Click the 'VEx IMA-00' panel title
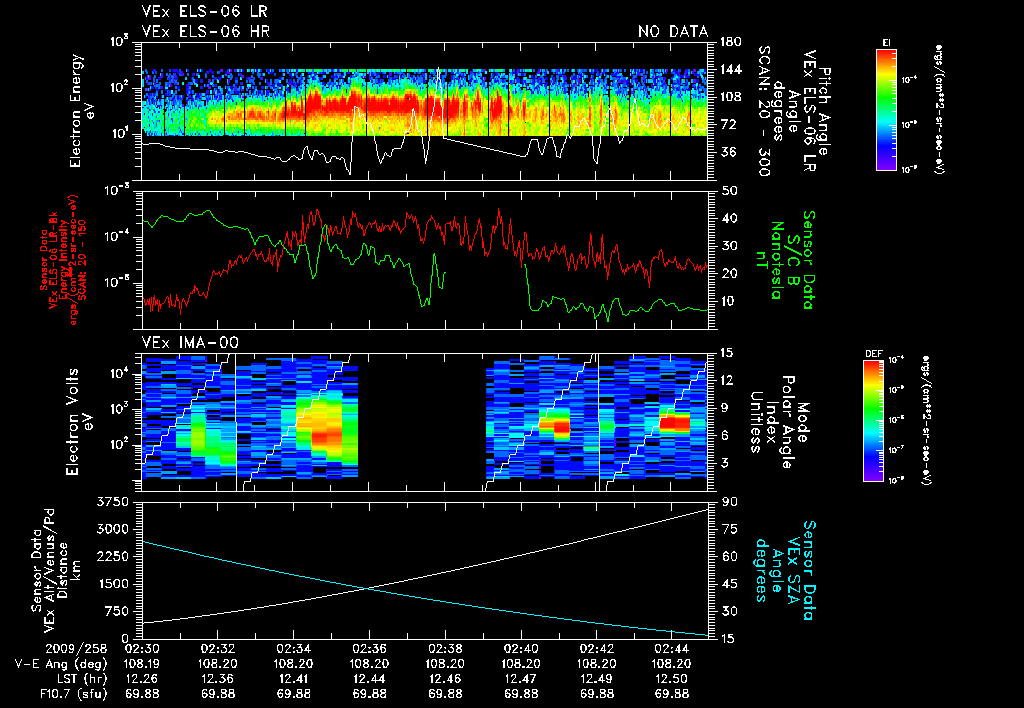Screen dimensions: 1024x708 (190, 343)
